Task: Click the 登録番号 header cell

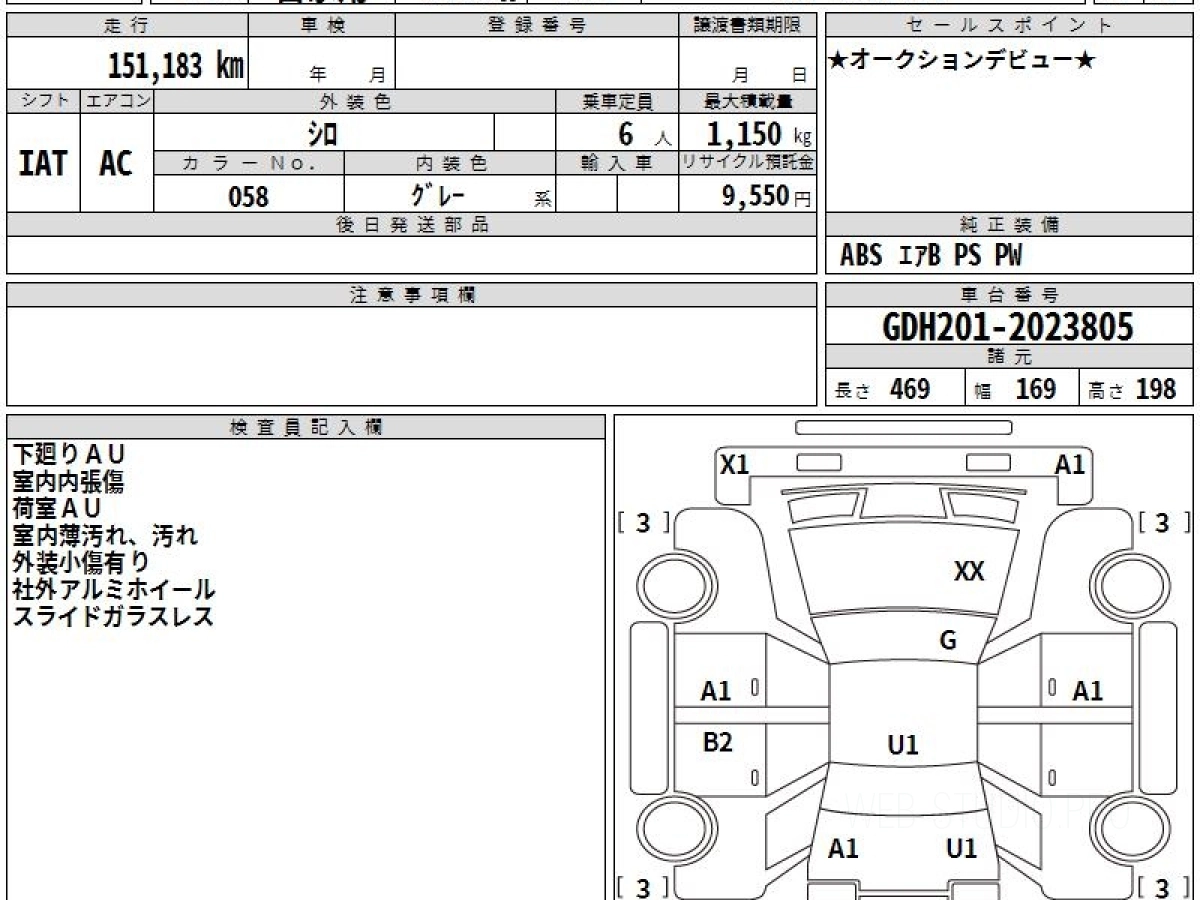Action: (536, 26)
